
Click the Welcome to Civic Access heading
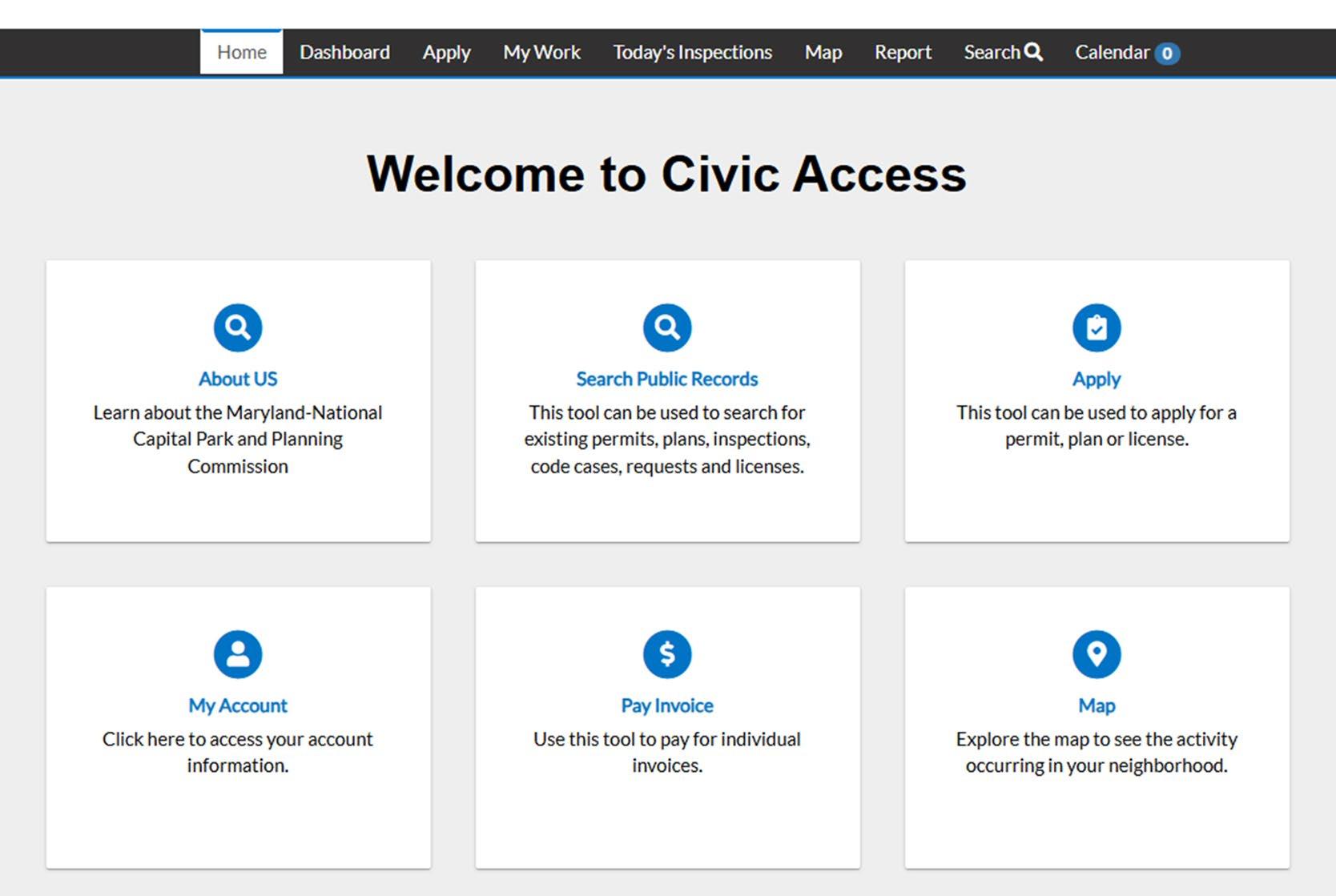[x=667, y=174]
